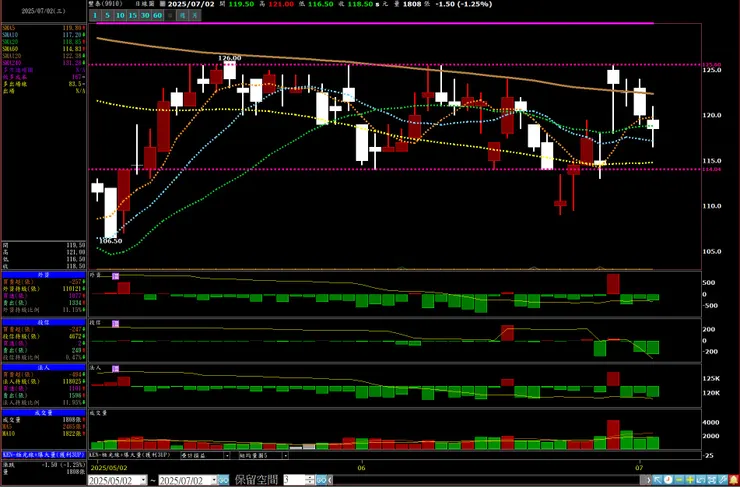Click the small purple icon in 法人 sub-chart
The height and width of the screenshot is (487, 740).
[115, 369]
